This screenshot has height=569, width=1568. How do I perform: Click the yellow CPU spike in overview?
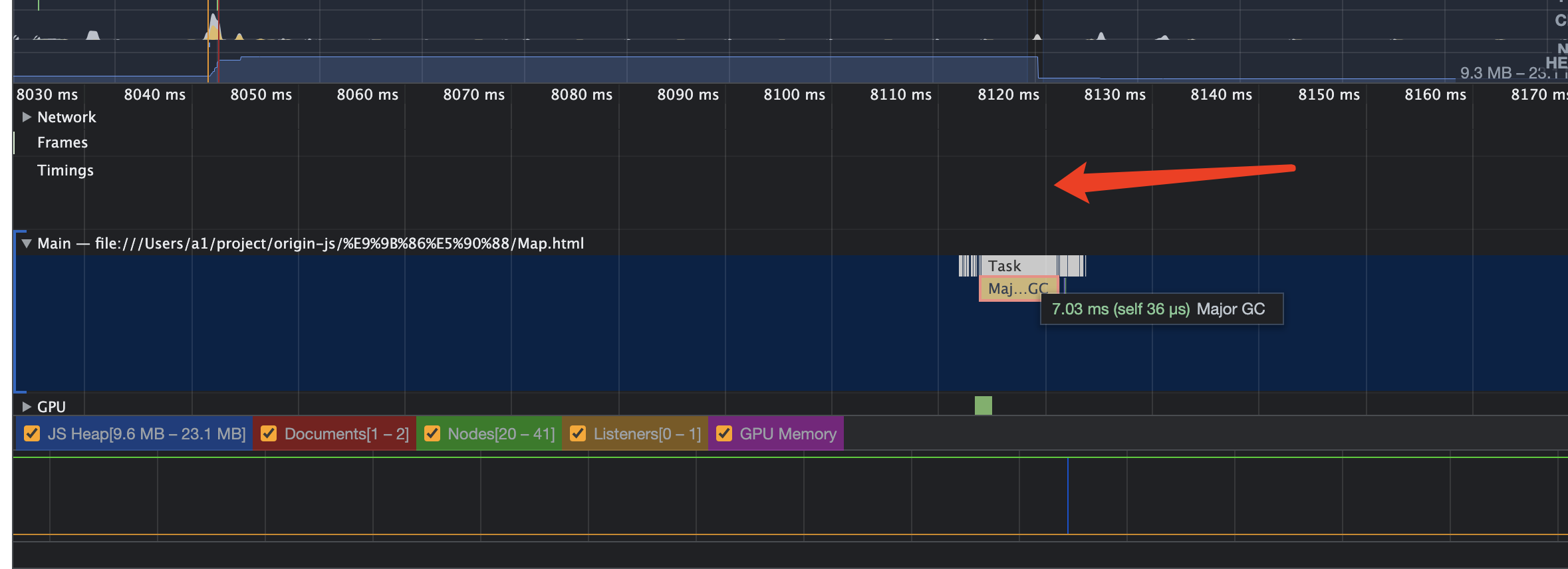[x=213, y=28]
